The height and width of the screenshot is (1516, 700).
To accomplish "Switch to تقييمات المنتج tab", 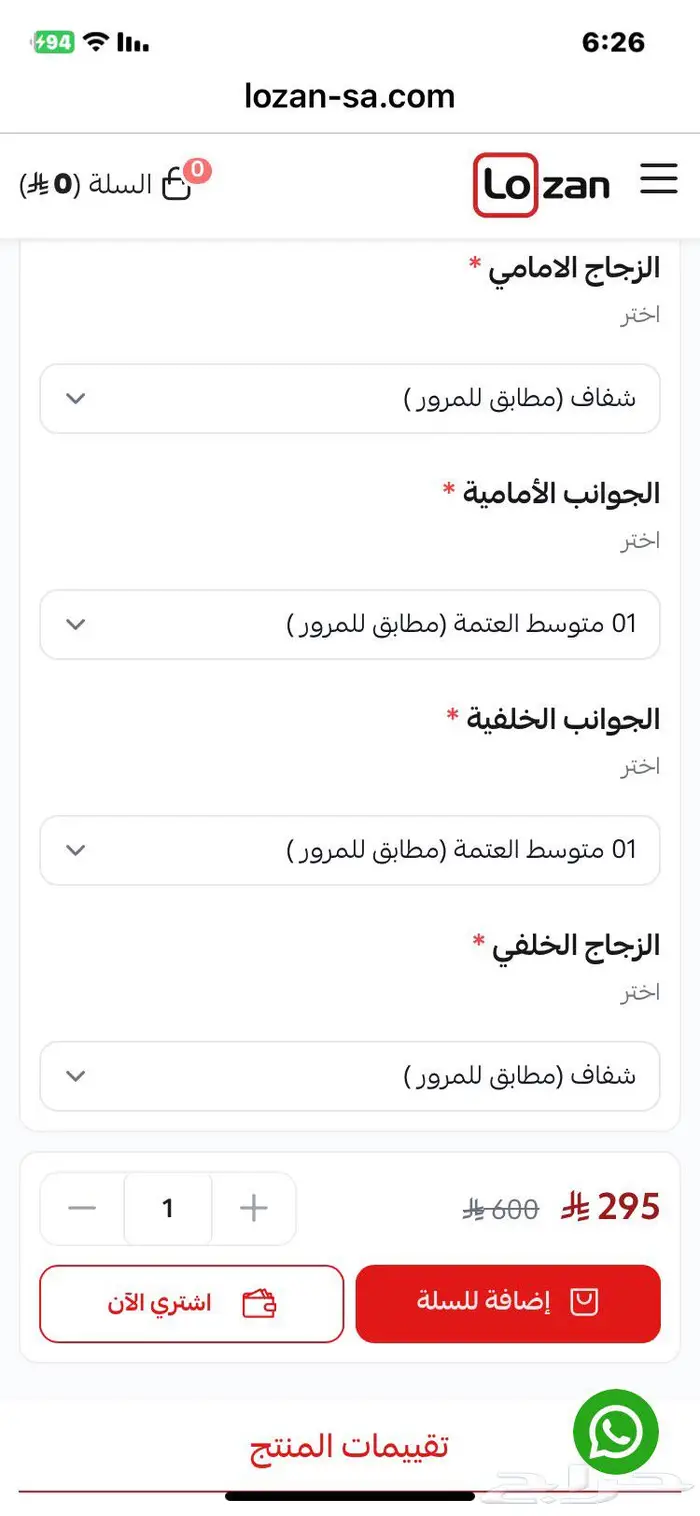I will click(x=349, y=1446).
